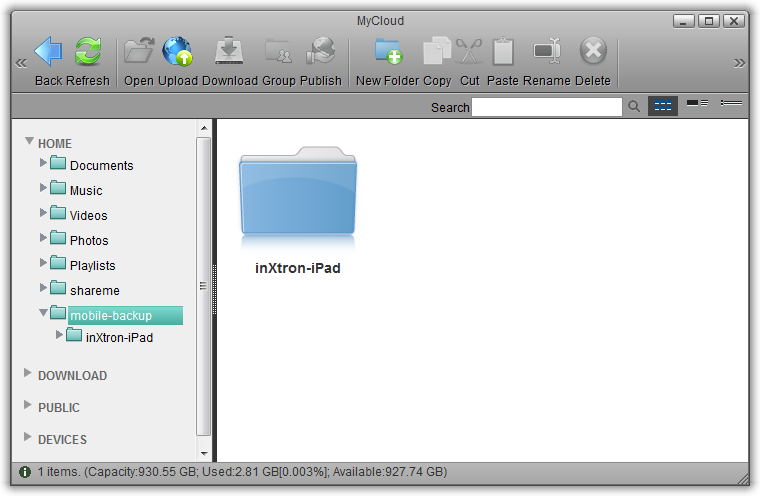The width and height of the screenshot is (760, 496).
Task: Switch to list view mode
Action: (x=697, y=104)
